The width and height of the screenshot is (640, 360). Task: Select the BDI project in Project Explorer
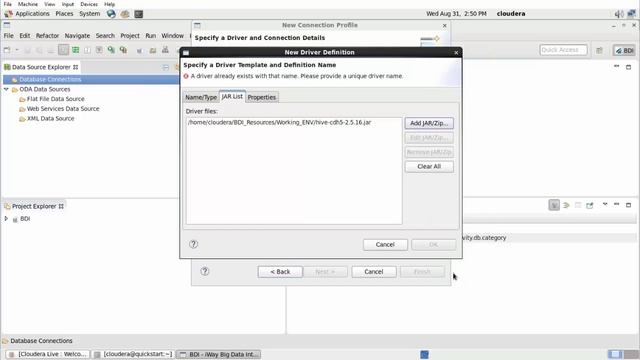tap(25, 219)
